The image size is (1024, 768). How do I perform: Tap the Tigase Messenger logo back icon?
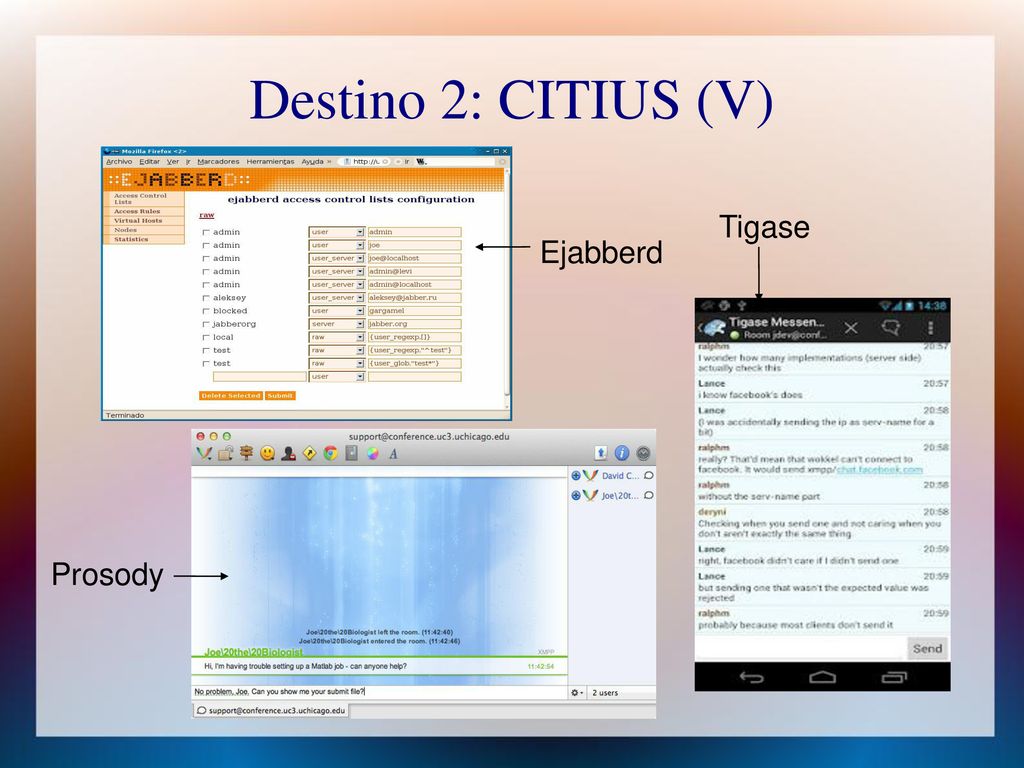pos(713,328)
